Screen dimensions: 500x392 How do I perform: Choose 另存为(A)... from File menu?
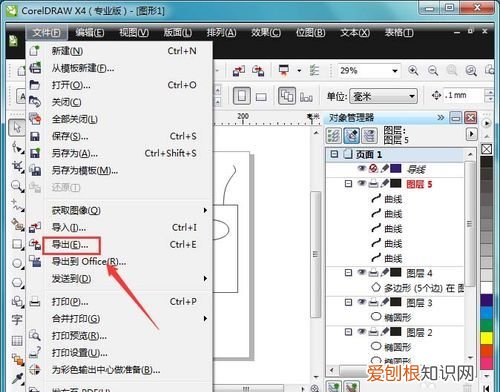tap(119, 153)
